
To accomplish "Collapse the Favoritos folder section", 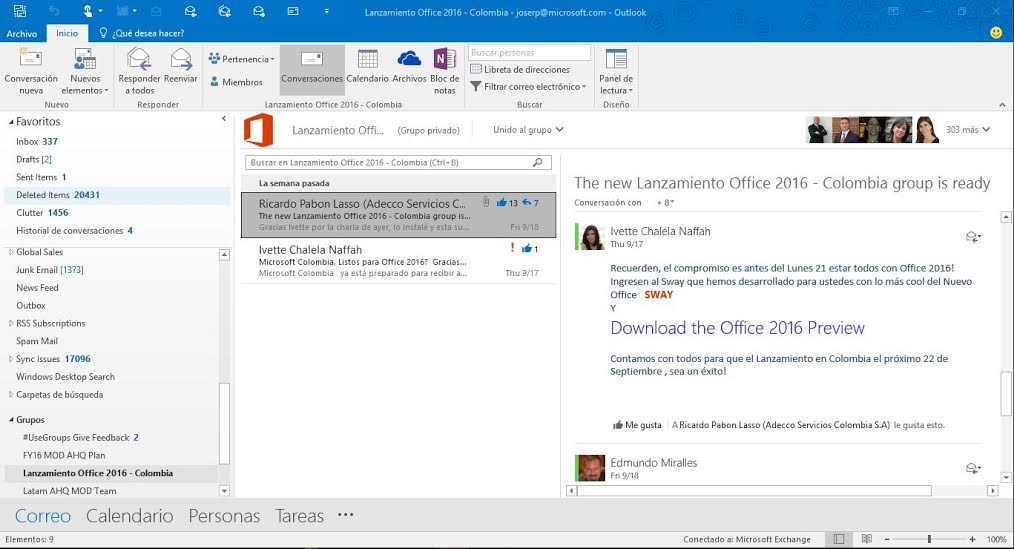I will click(10, 122).
